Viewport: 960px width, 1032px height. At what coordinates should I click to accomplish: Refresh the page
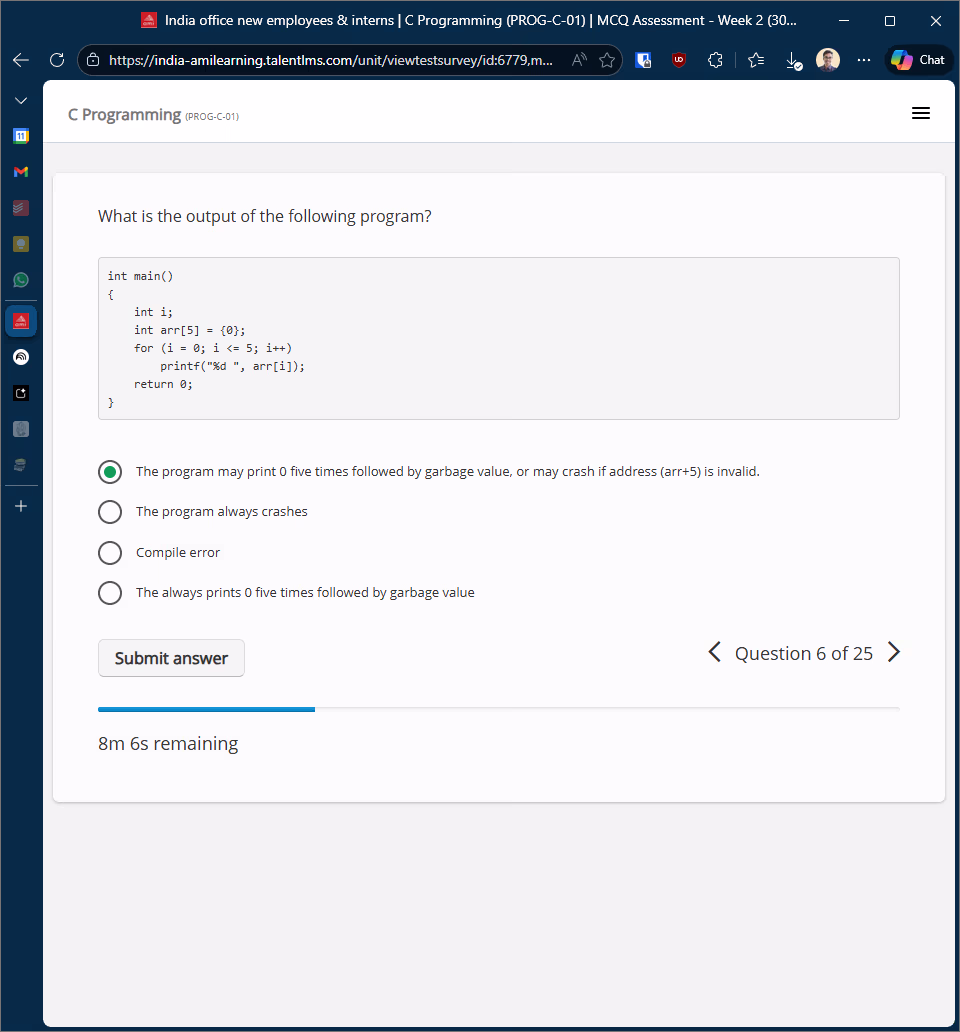pos(57,60)
